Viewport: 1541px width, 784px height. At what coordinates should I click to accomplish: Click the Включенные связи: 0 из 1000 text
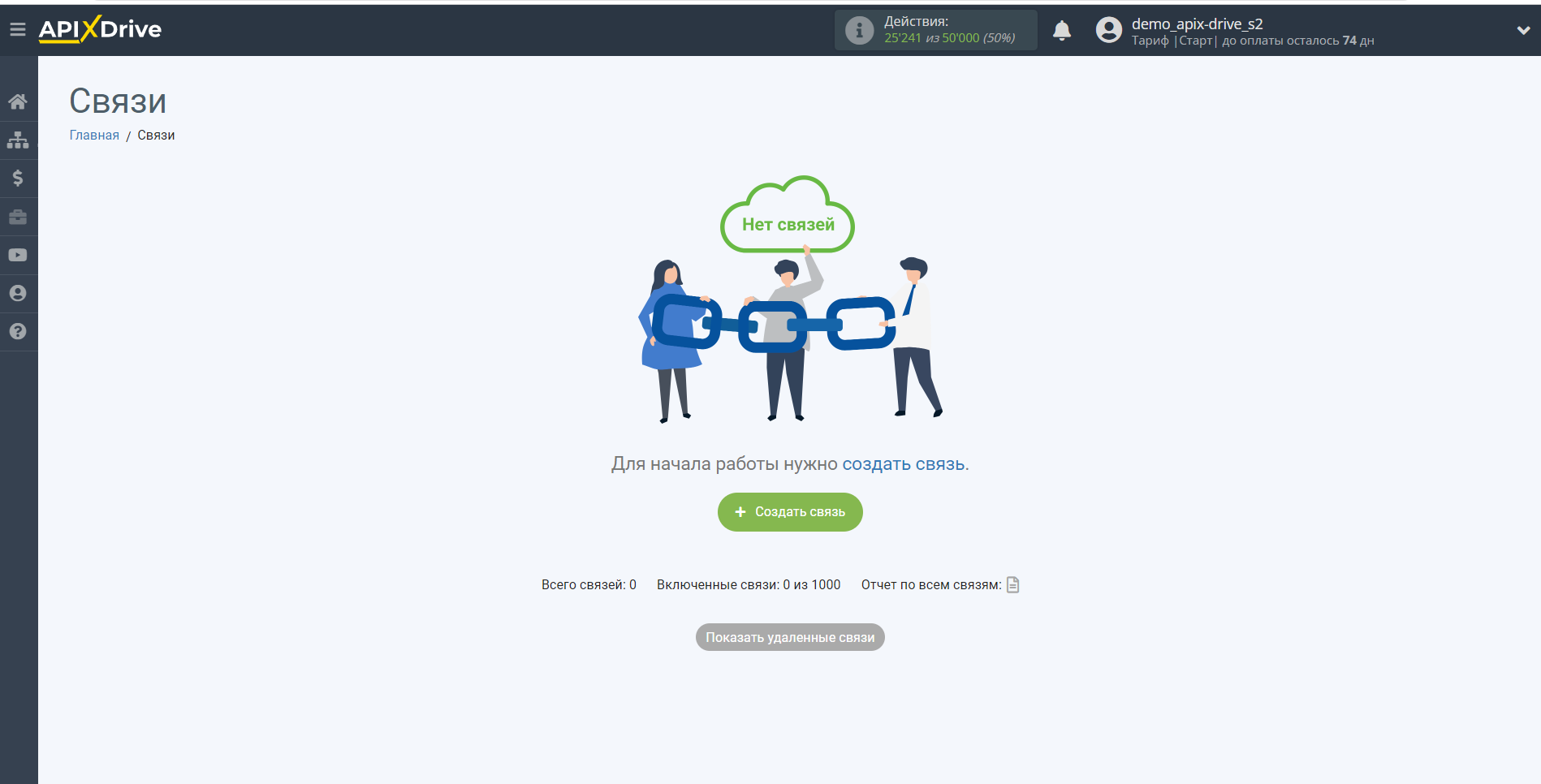click(749, 584)
